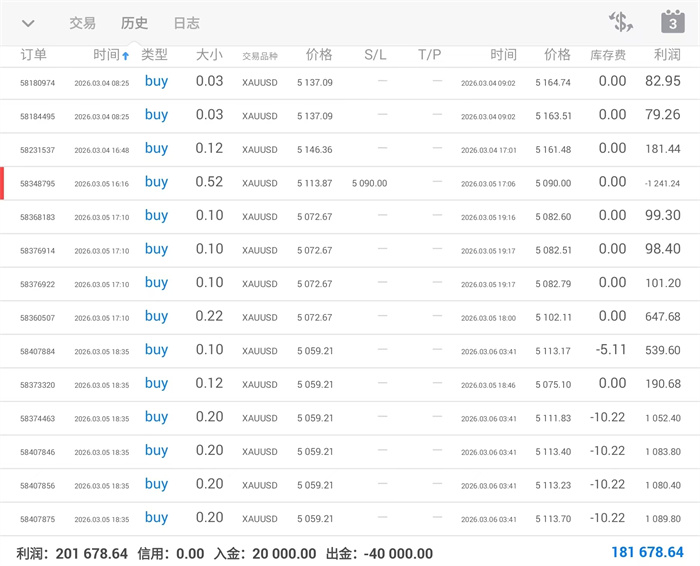Viewport: 700px width, 566px height.
Task: Switch to the 交易 tab
Action: pyautogui.click(x=82, y=23)
